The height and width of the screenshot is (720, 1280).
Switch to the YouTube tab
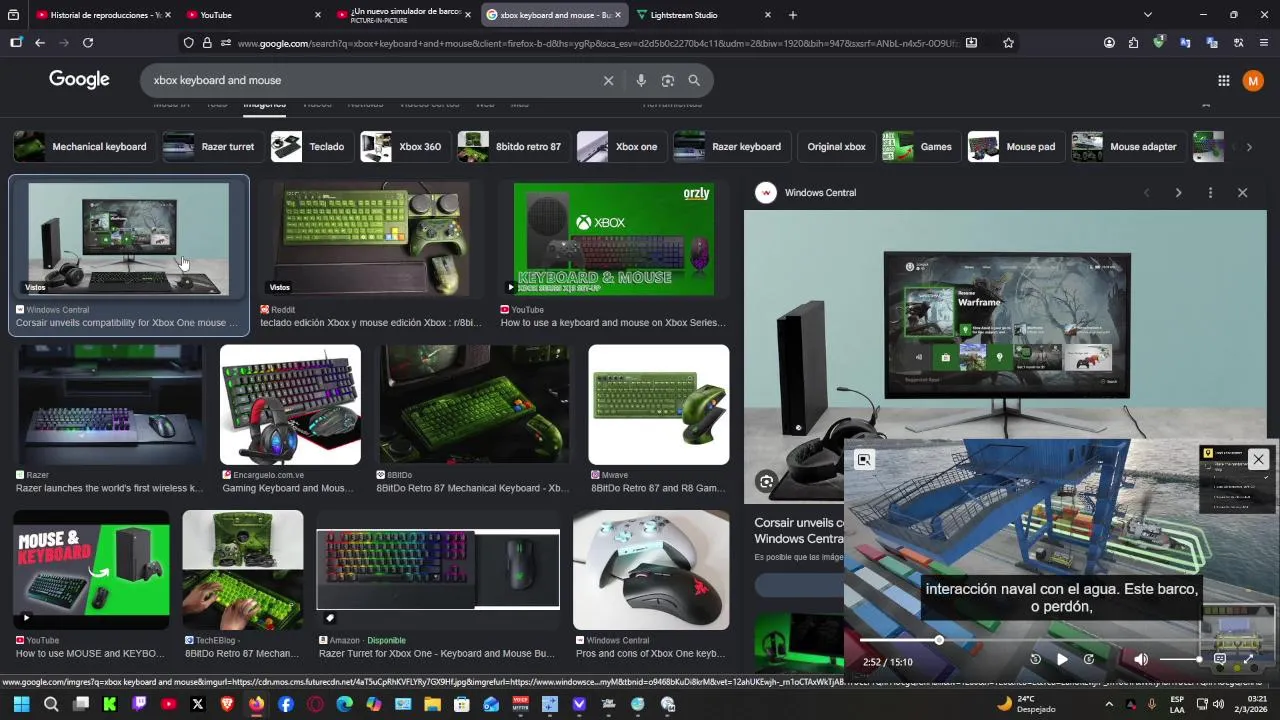255,15
